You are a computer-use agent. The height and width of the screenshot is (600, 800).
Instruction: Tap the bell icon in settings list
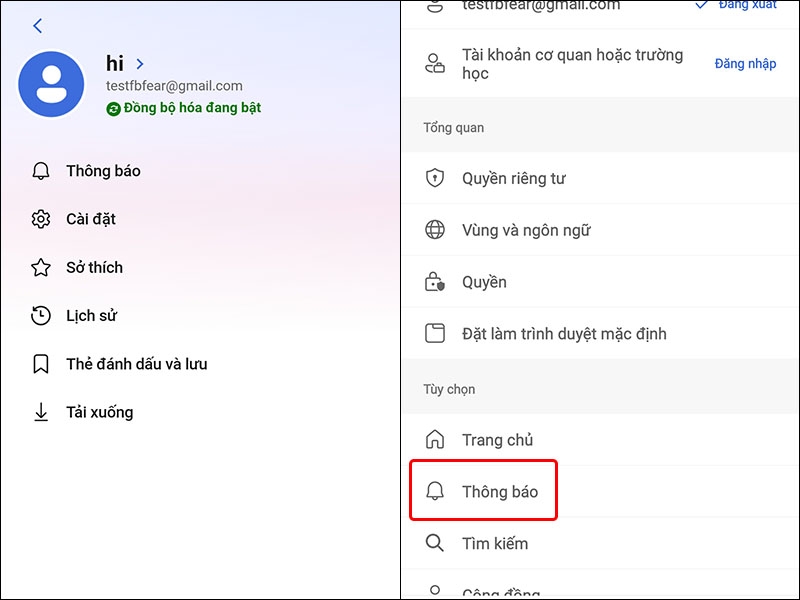point(435,491)
